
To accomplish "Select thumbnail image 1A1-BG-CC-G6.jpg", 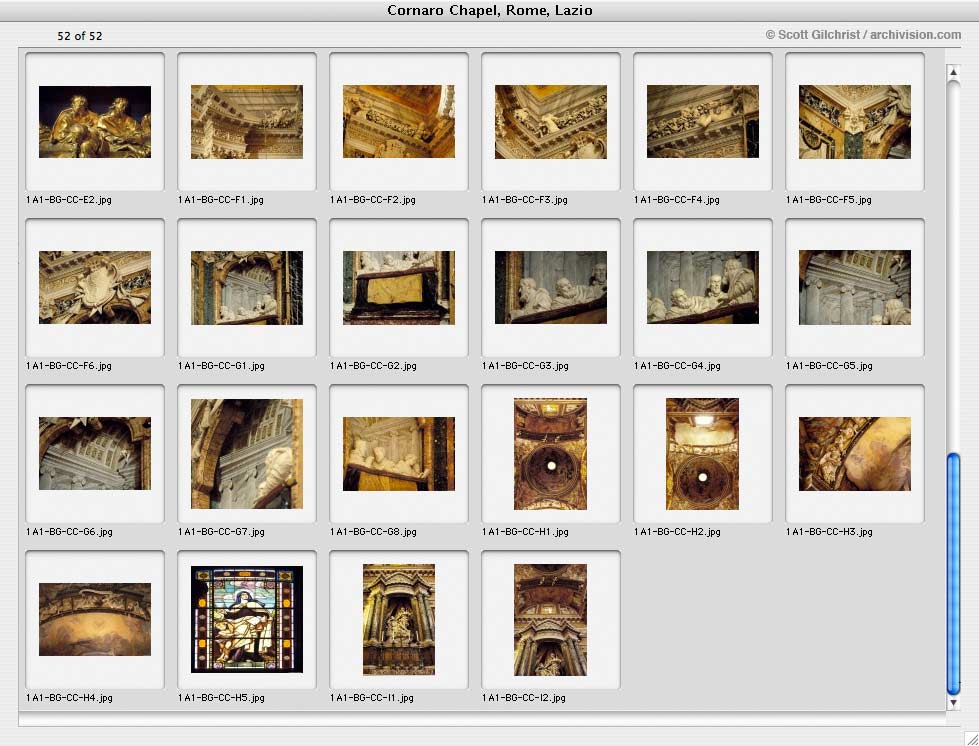I will click(95, 453).
